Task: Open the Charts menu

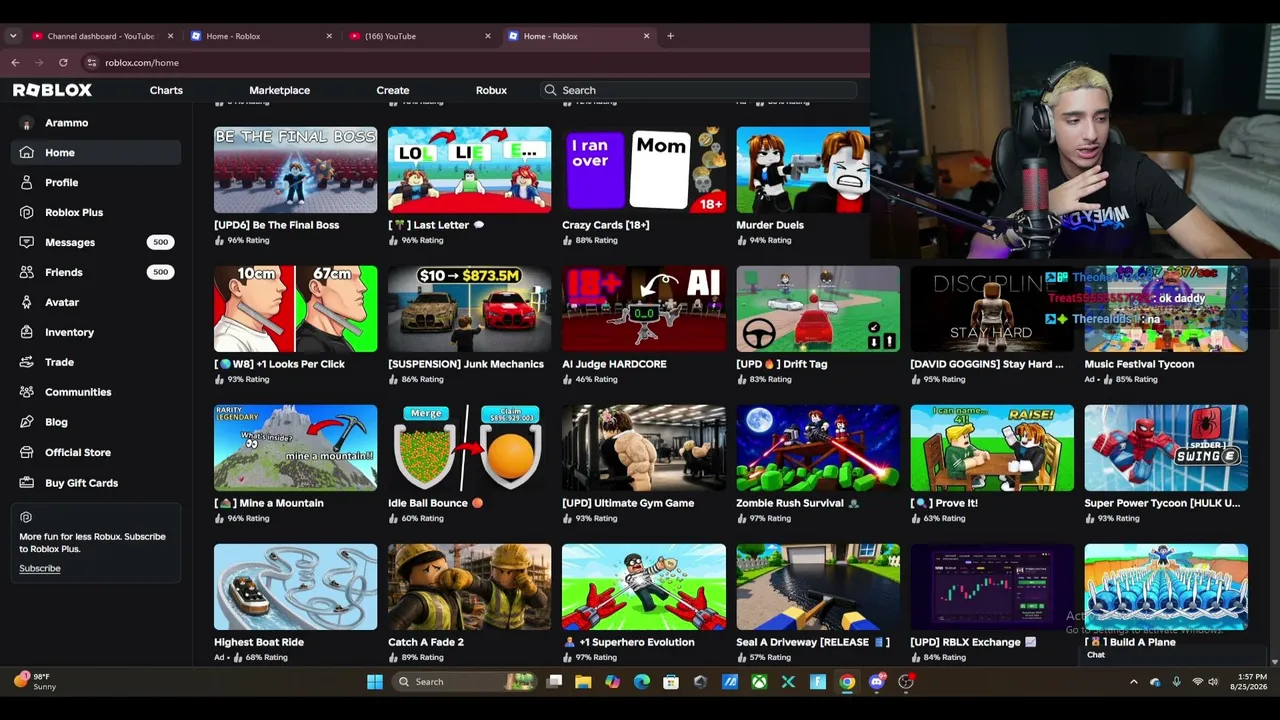Action: point(166,90)
